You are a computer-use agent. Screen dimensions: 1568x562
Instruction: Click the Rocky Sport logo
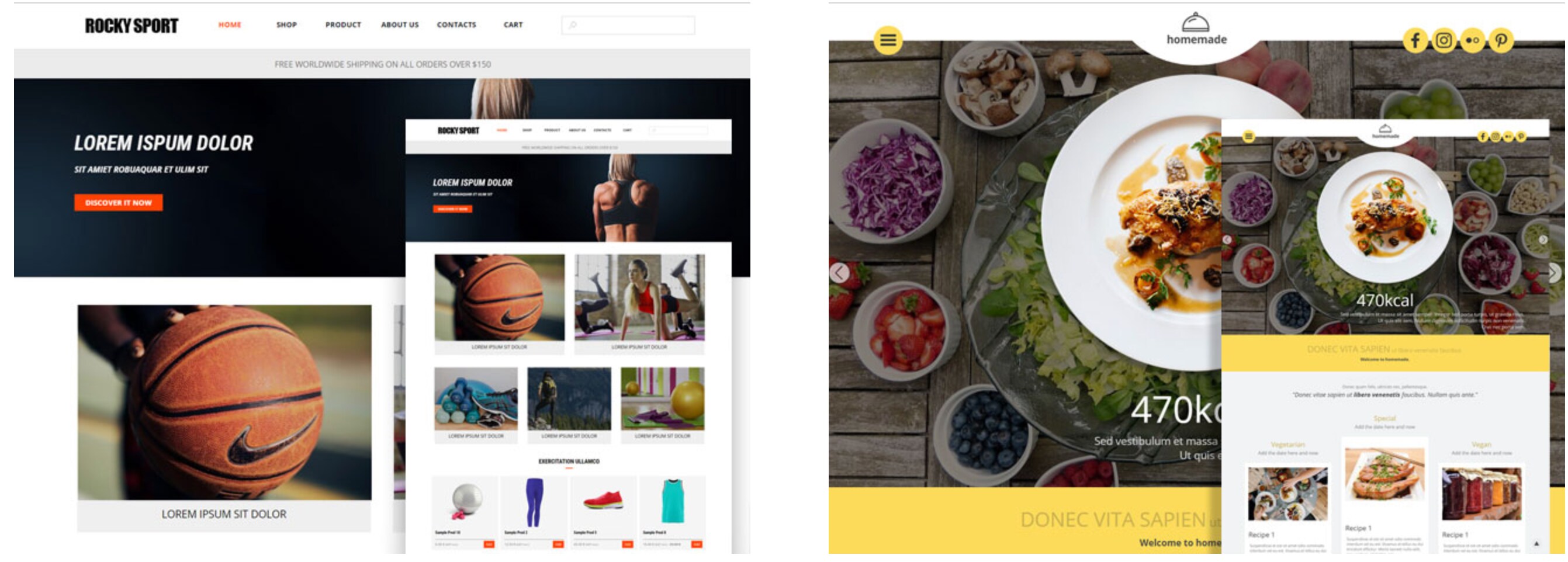point(131,26)
